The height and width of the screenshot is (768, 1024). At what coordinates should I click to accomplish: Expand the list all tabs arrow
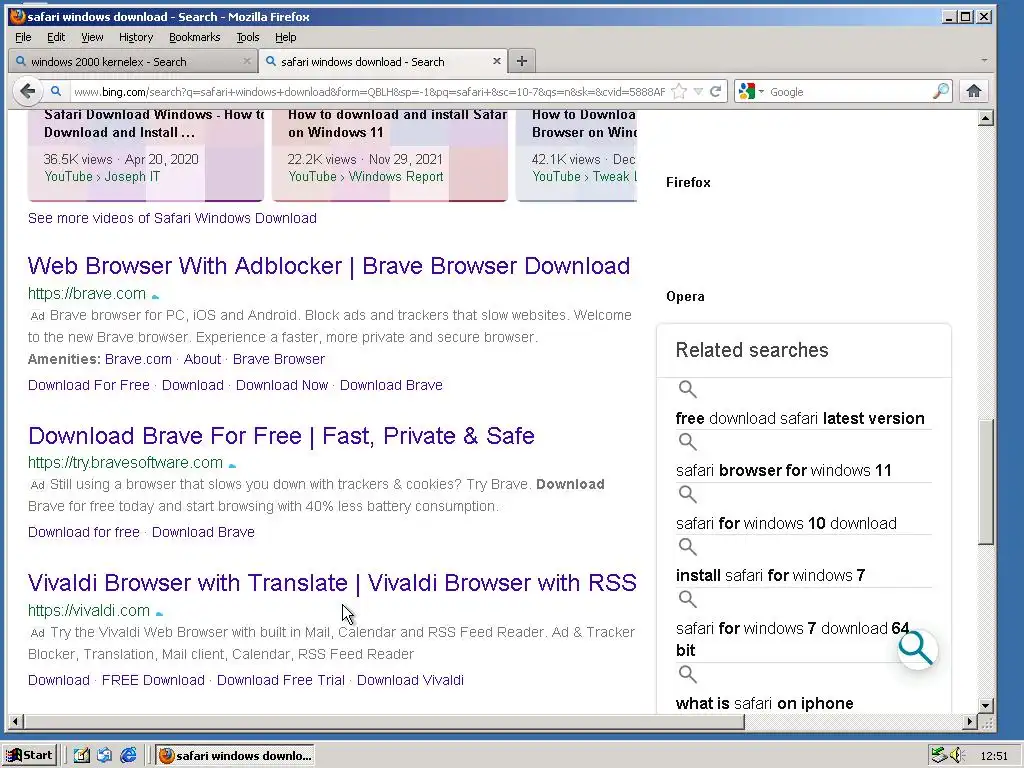(984, 61)
